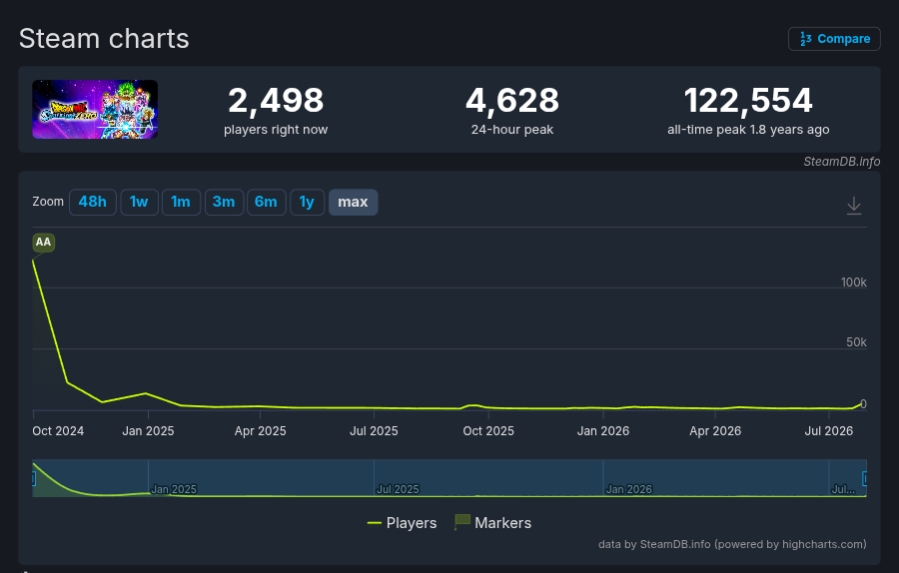Screen dimensions: 899x573
Task: Click the Jul 2026 axis label
Action: [828, 431]
